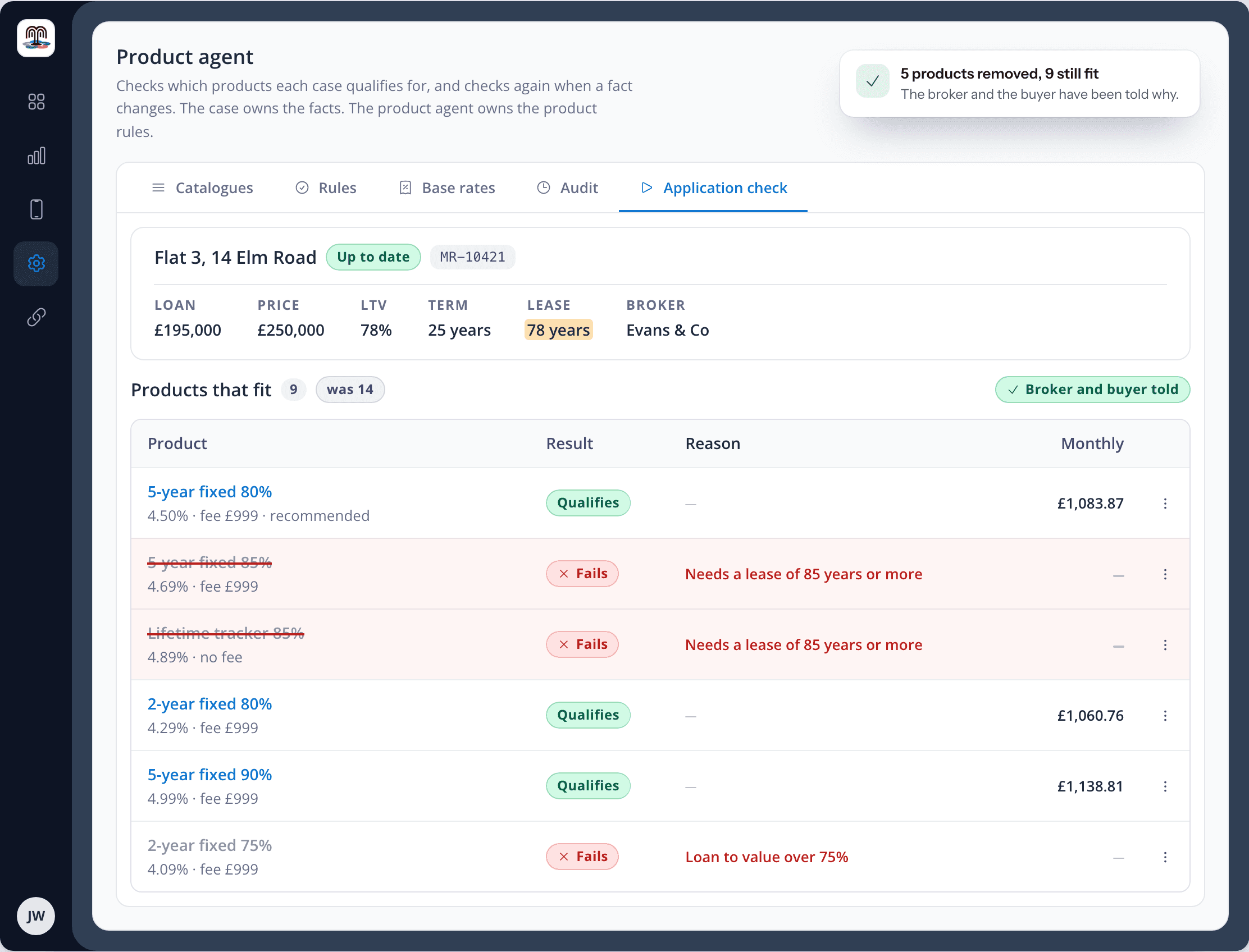
Task: Click the fountain app logo
Action: pos(36,38)
